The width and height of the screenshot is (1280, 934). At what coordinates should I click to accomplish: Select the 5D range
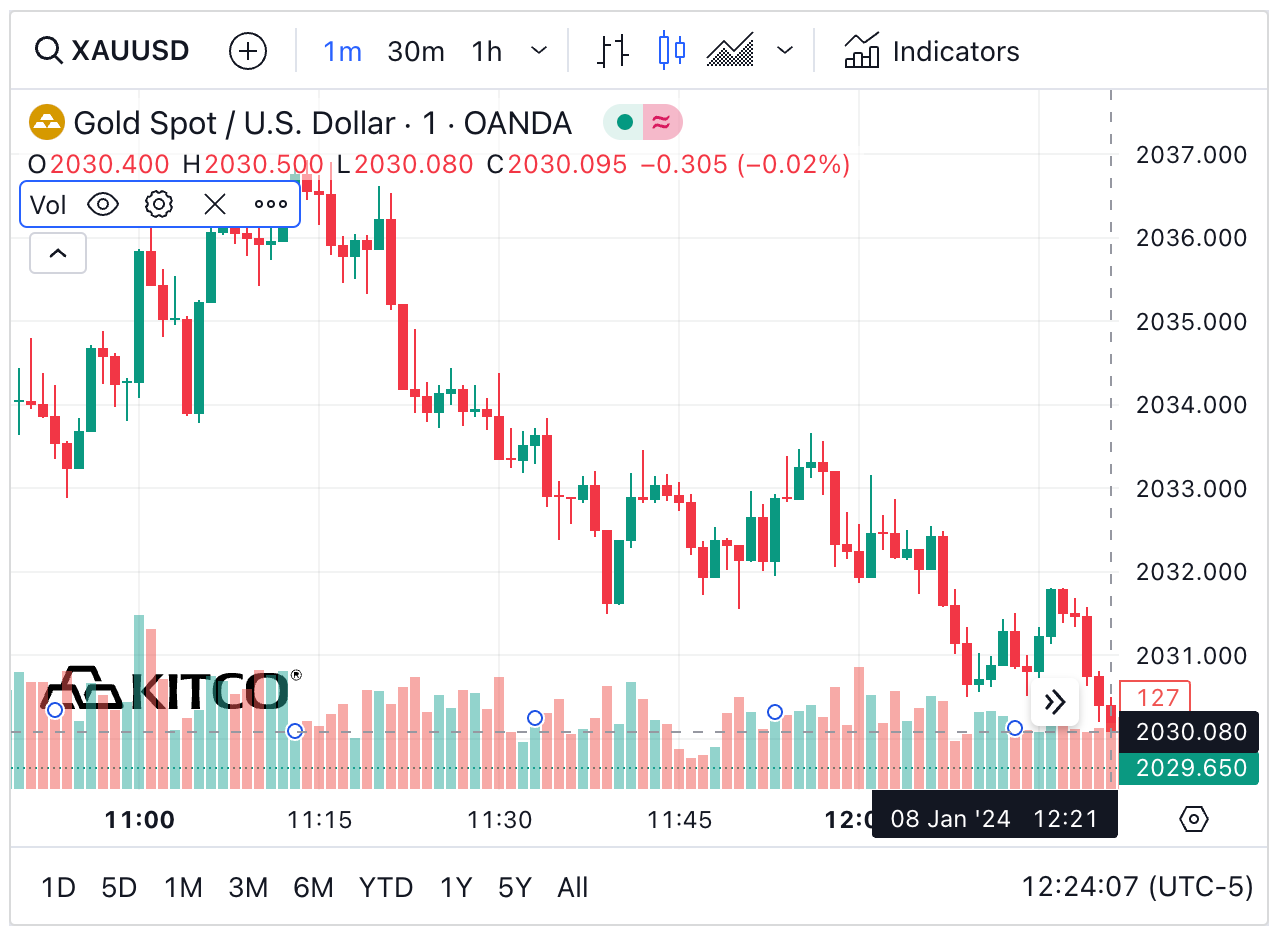coord(119,887)
